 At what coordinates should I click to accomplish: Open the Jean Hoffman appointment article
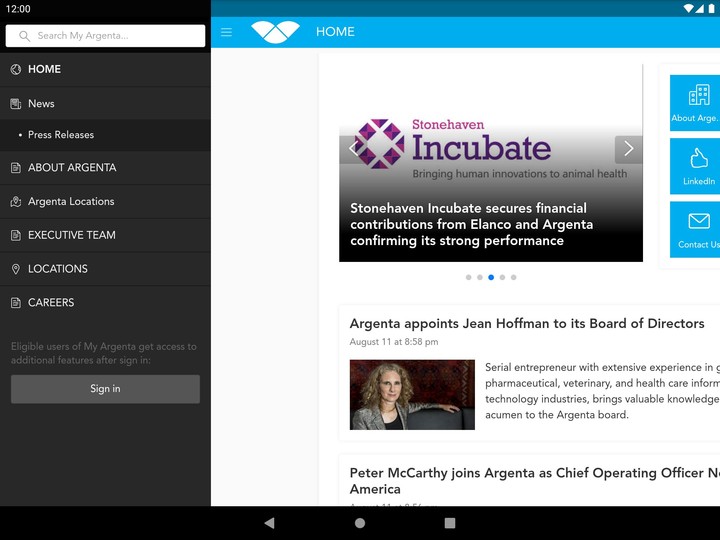coord(527,324)
